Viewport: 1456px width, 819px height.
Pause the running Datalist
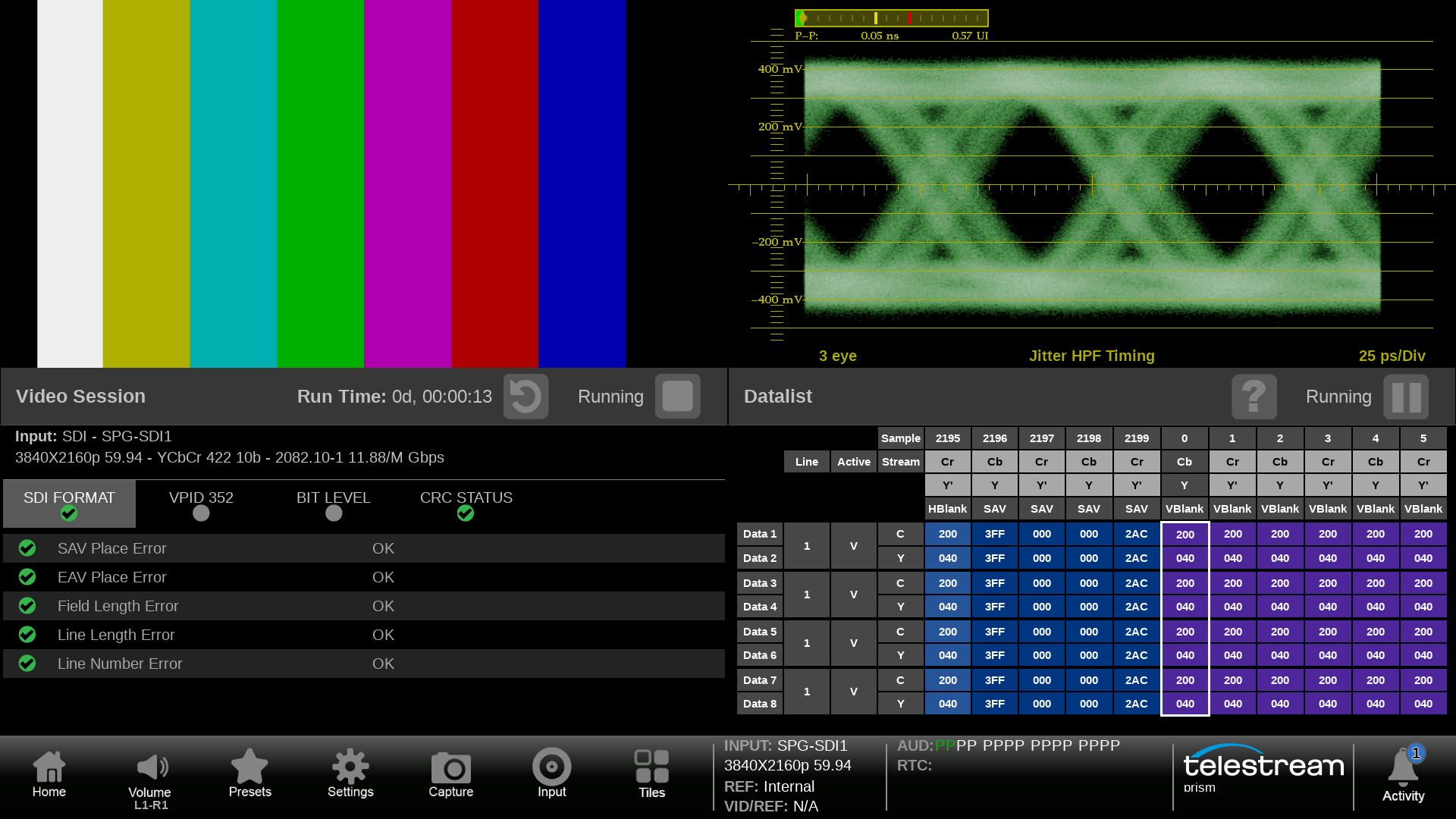tap(1405, 397)
